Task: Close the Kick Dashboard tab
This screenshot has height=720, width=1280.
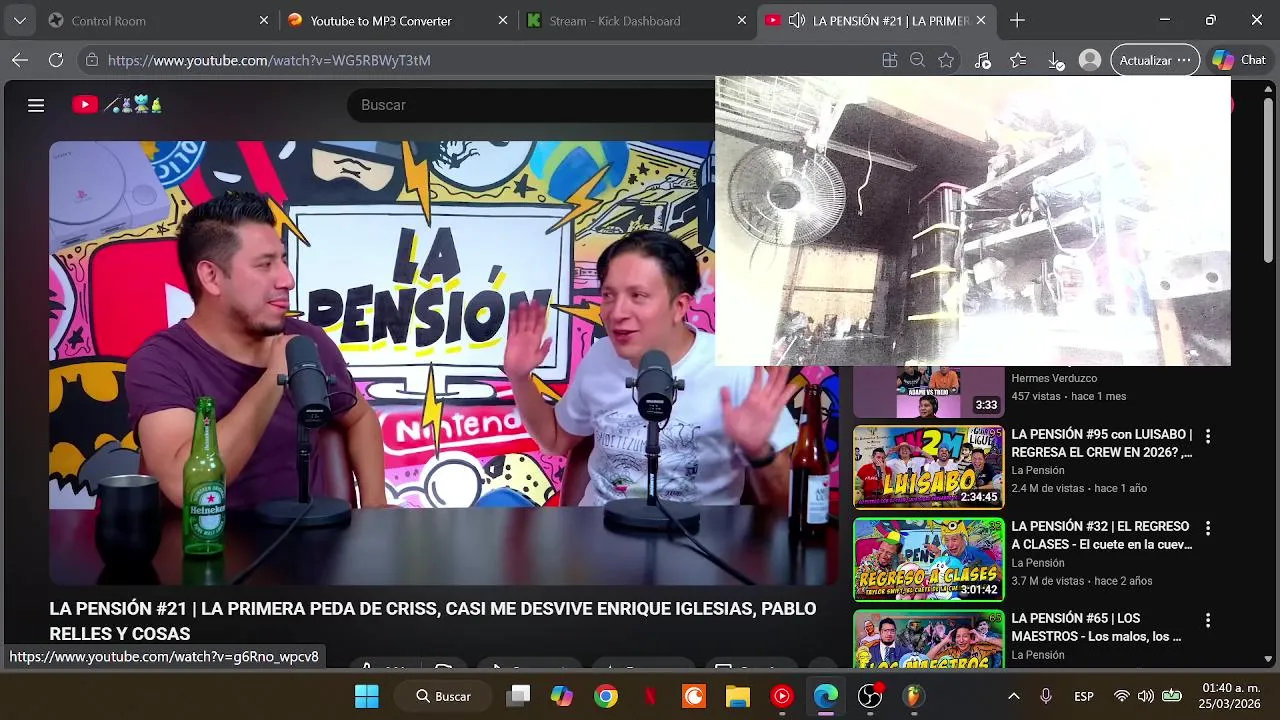Action: coord(742,20)
